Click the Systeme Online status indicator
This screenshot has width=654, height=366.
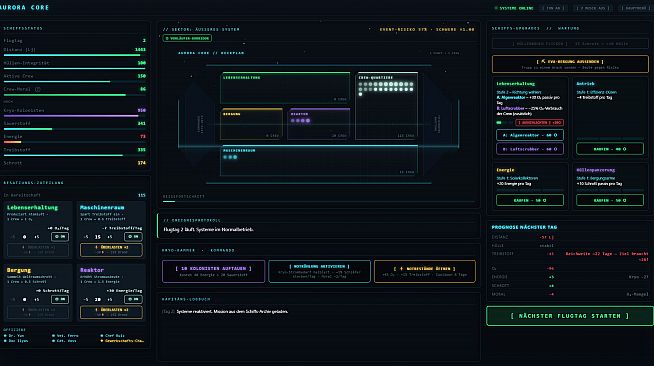pos(514,8)
